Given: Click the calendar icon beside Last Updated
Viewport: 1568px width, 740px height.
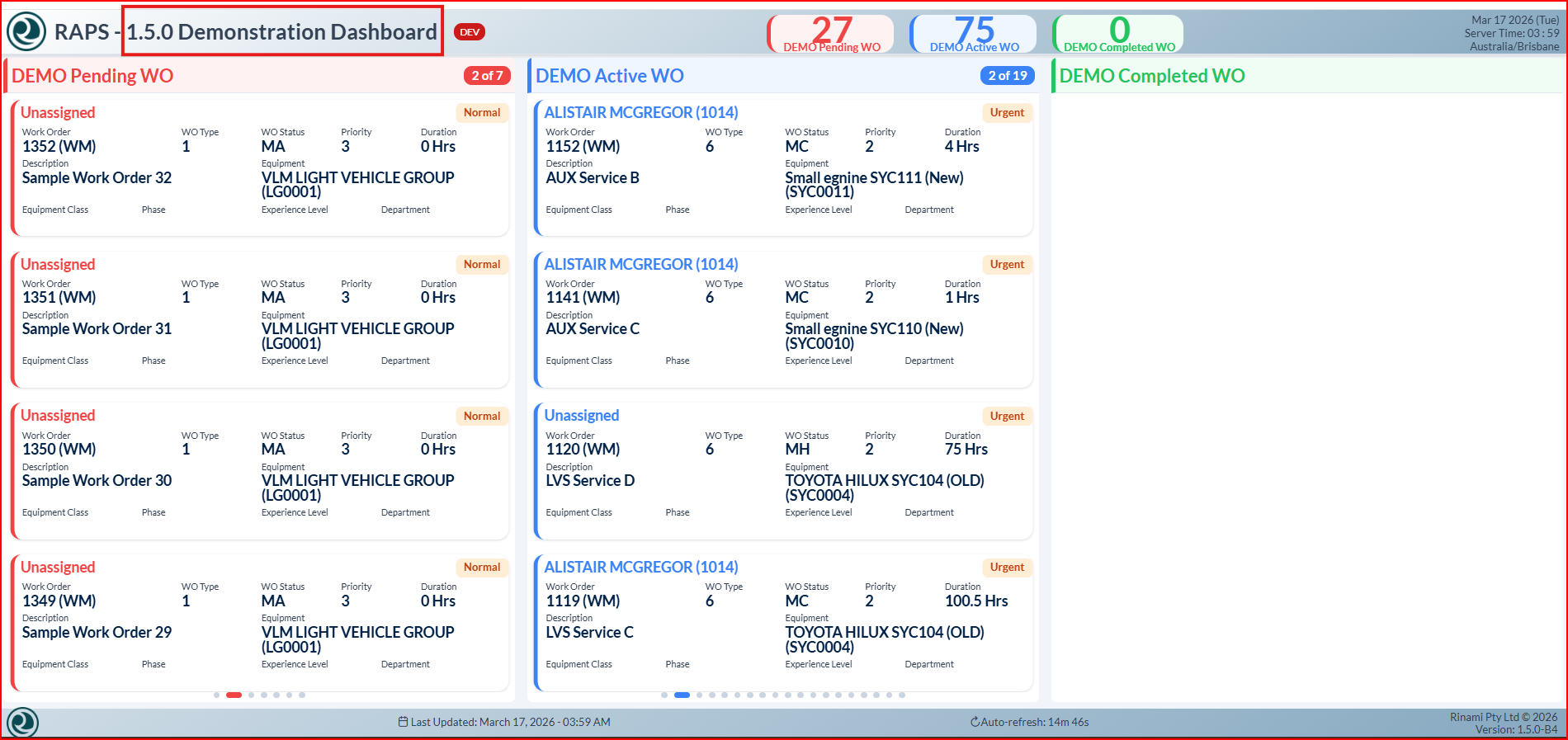Looking at the screenshot, I should (403, 722).
